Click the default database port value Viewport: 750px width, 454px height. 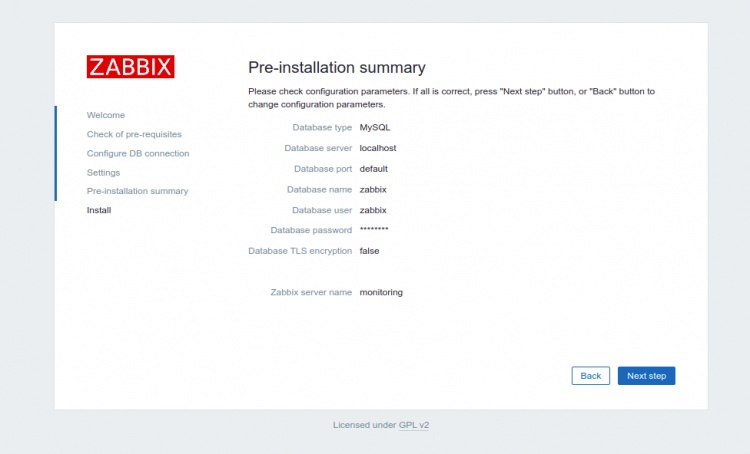[373, 169]
